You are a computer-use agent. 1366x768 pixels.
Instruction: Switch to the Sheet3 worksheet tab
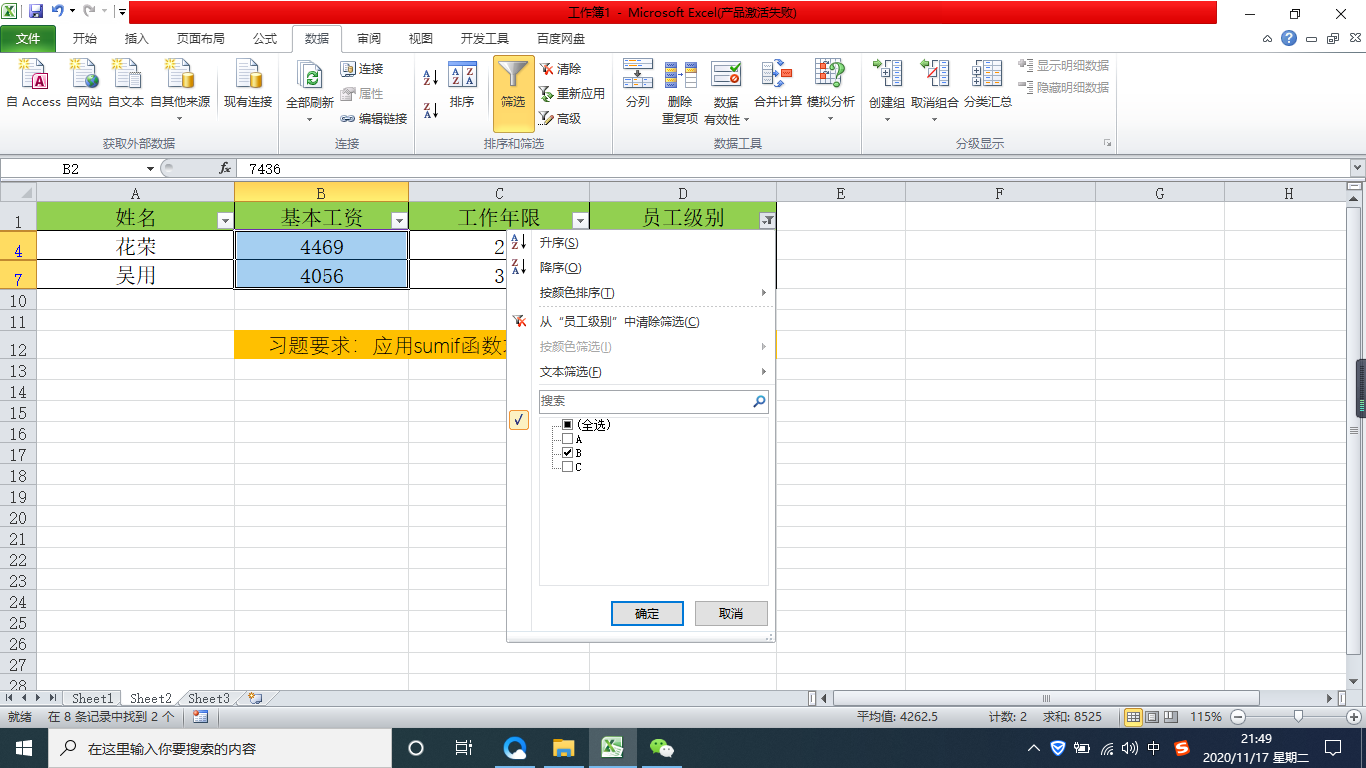coord(209,698)
